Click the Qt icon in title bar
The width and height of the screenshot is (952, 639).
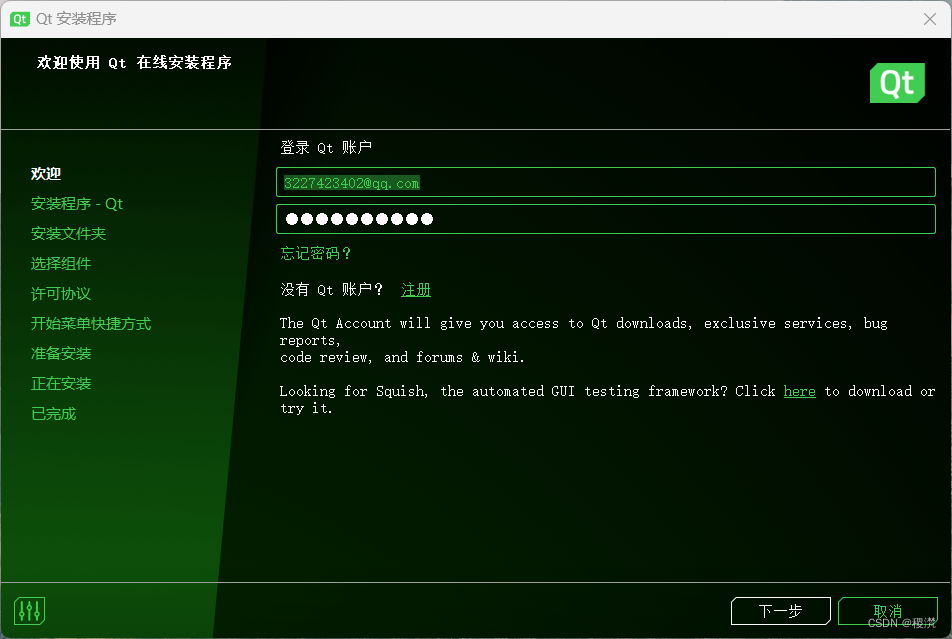pyautogui.click(x=19, y=19)
